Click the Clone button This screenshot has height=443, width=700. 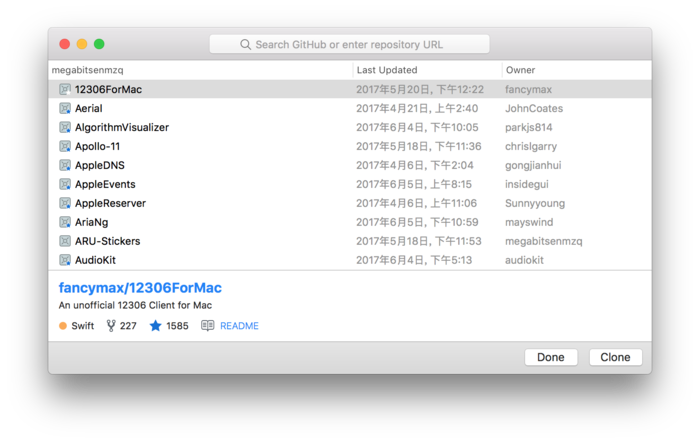coord(616,357)
